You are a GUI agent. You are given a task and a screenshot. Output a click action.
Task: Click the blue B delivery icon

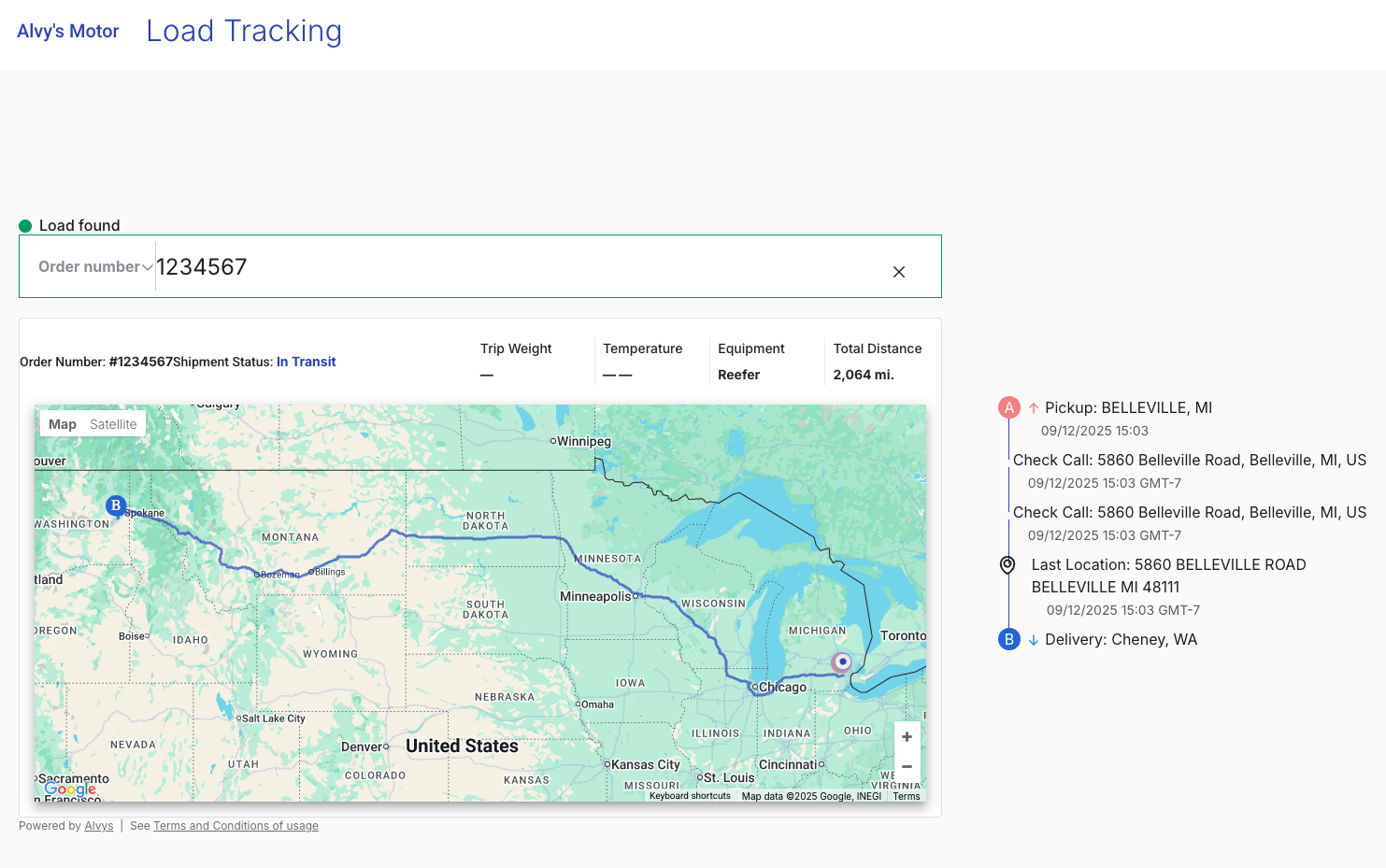pyautogui.click(x=1008, y=639)
